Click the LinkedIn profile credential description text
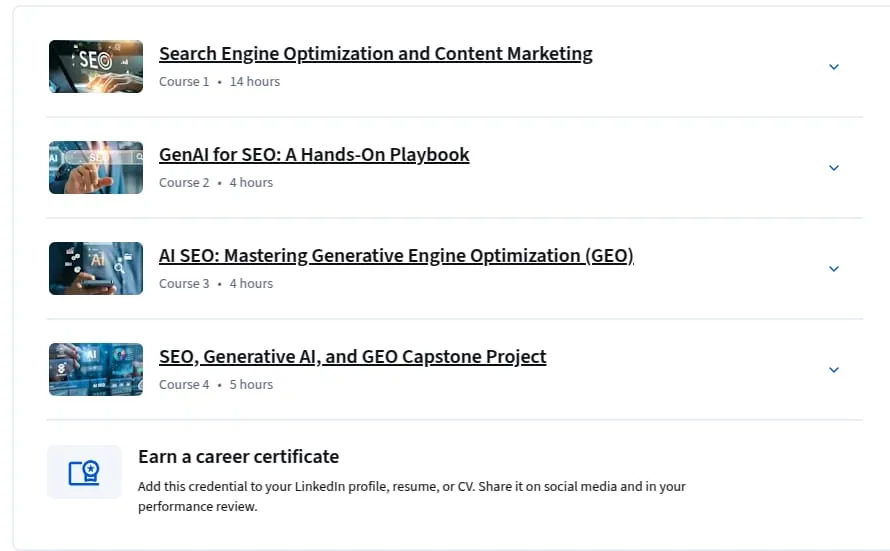Viewport: 890px width, 551px height. pos(412,497)
